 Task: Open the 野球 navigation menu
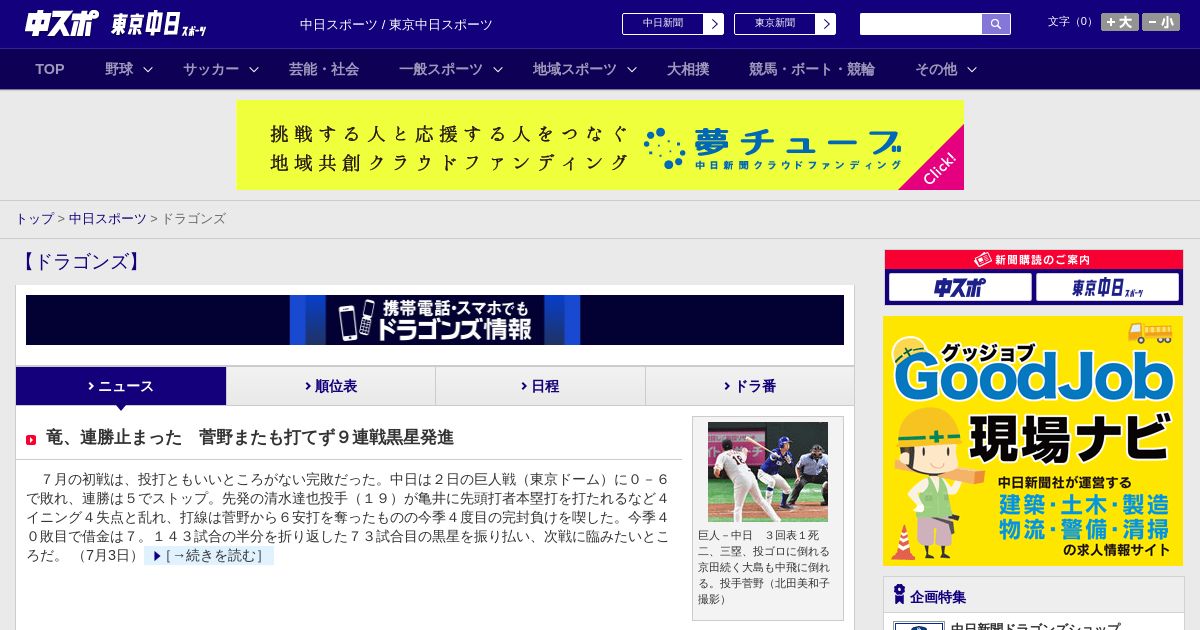pyautogui.click(x=119, y=69)
